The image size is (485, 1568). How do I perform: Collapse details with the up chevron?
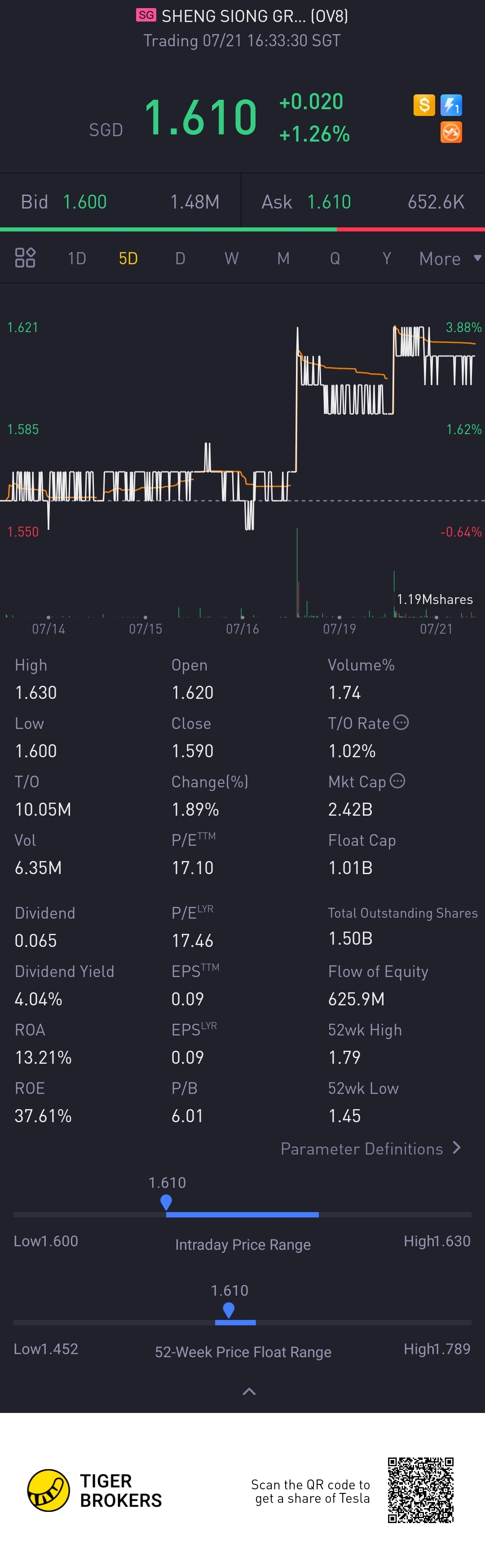(249, 1391)
